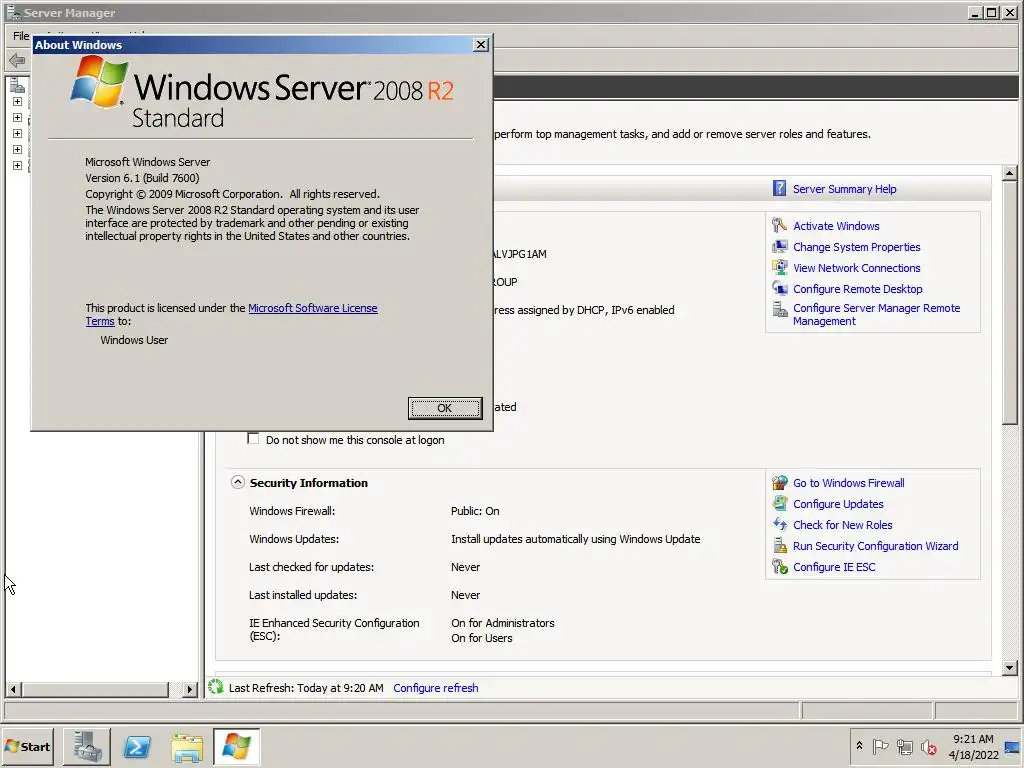Open Server Manager from the taskbar
This screenshot has width=1024, height=768.
[87, 746]
